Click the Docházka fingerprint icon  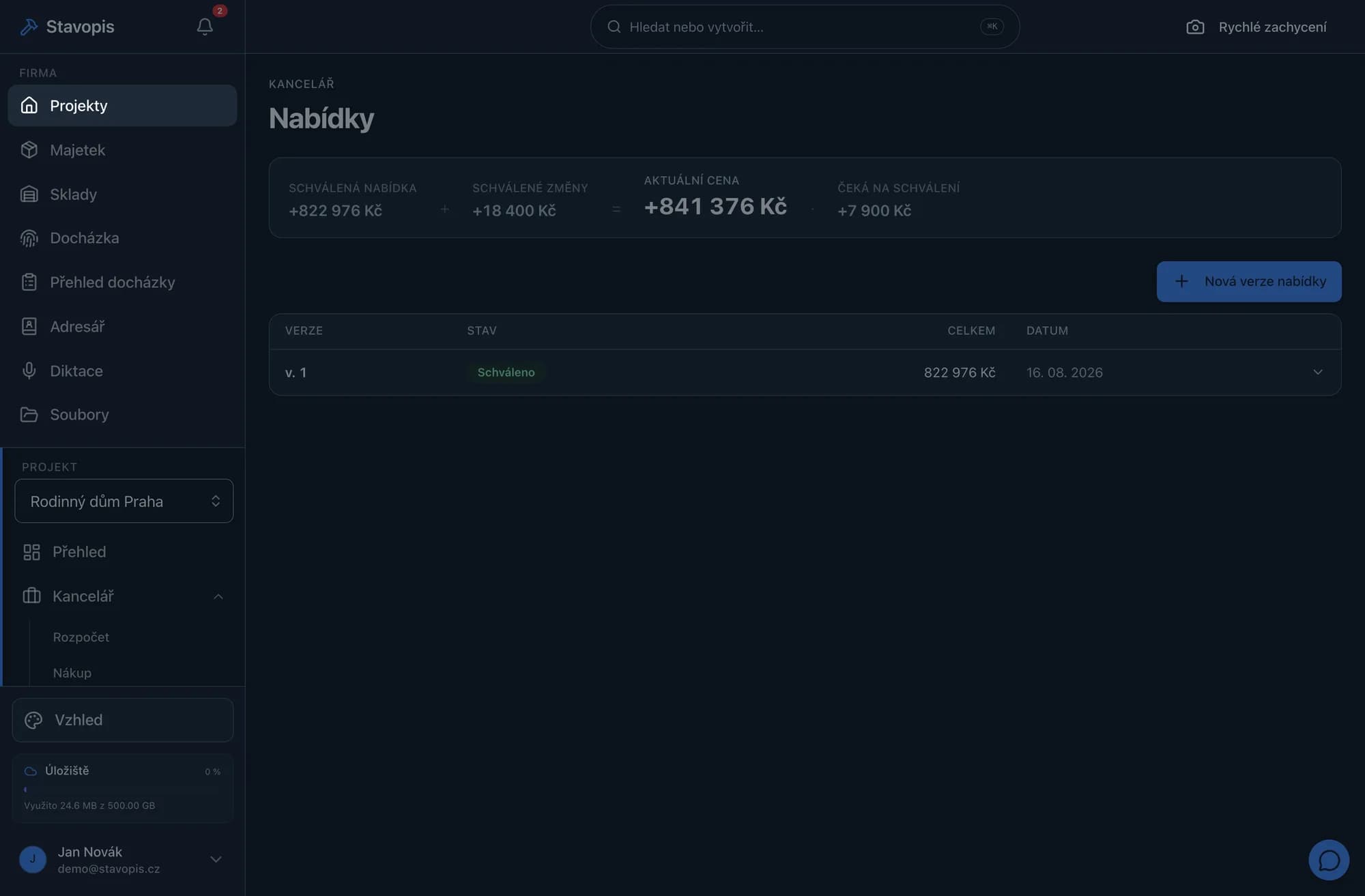point(29,238)
